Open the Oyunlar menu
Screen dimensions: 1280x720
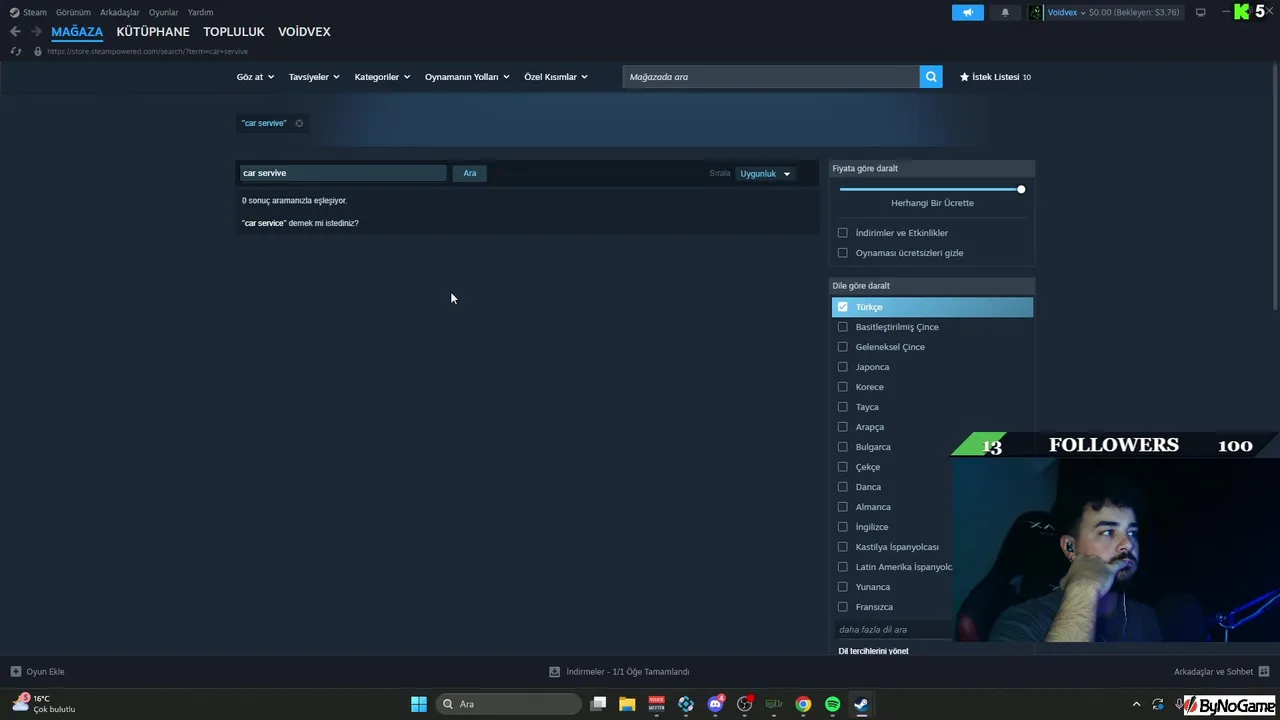(x=163, y=12)
